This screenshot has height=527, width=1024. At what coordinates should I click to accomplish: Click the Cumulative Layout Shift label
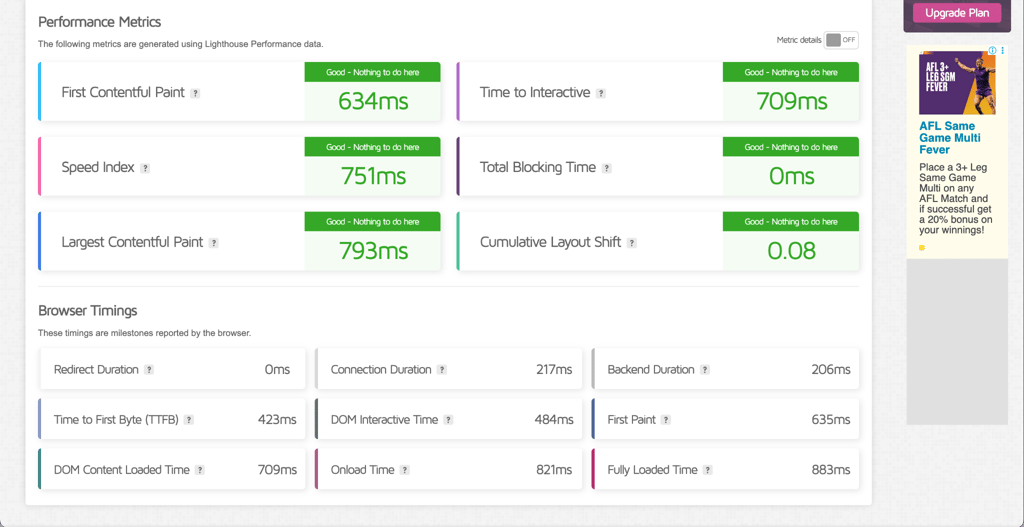pos(551,243)
